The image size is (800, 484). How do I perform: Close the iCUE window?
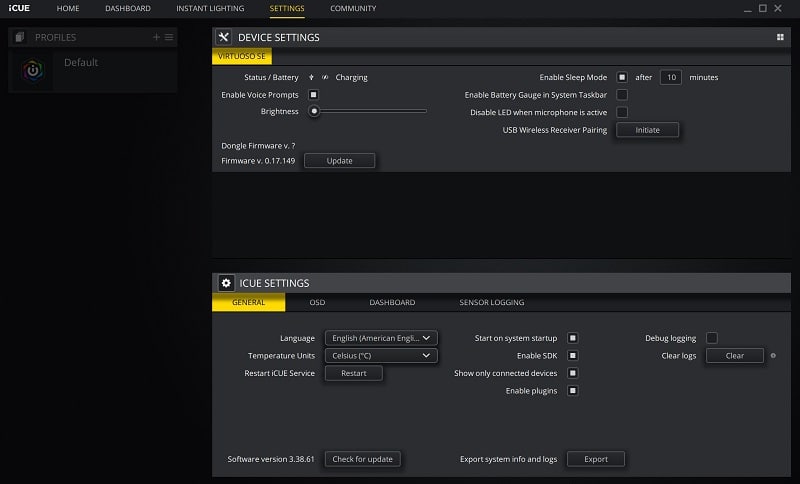point(778,8)
